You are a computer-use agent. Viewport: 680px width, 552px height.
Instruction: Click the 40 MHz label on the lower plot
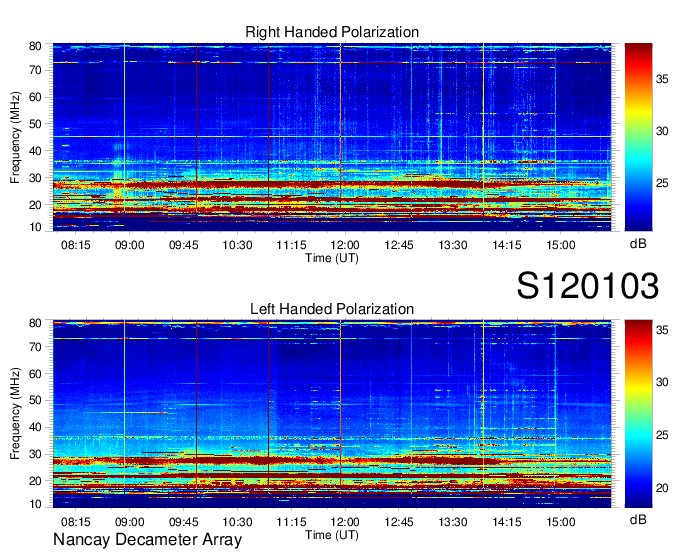[35, 428]
